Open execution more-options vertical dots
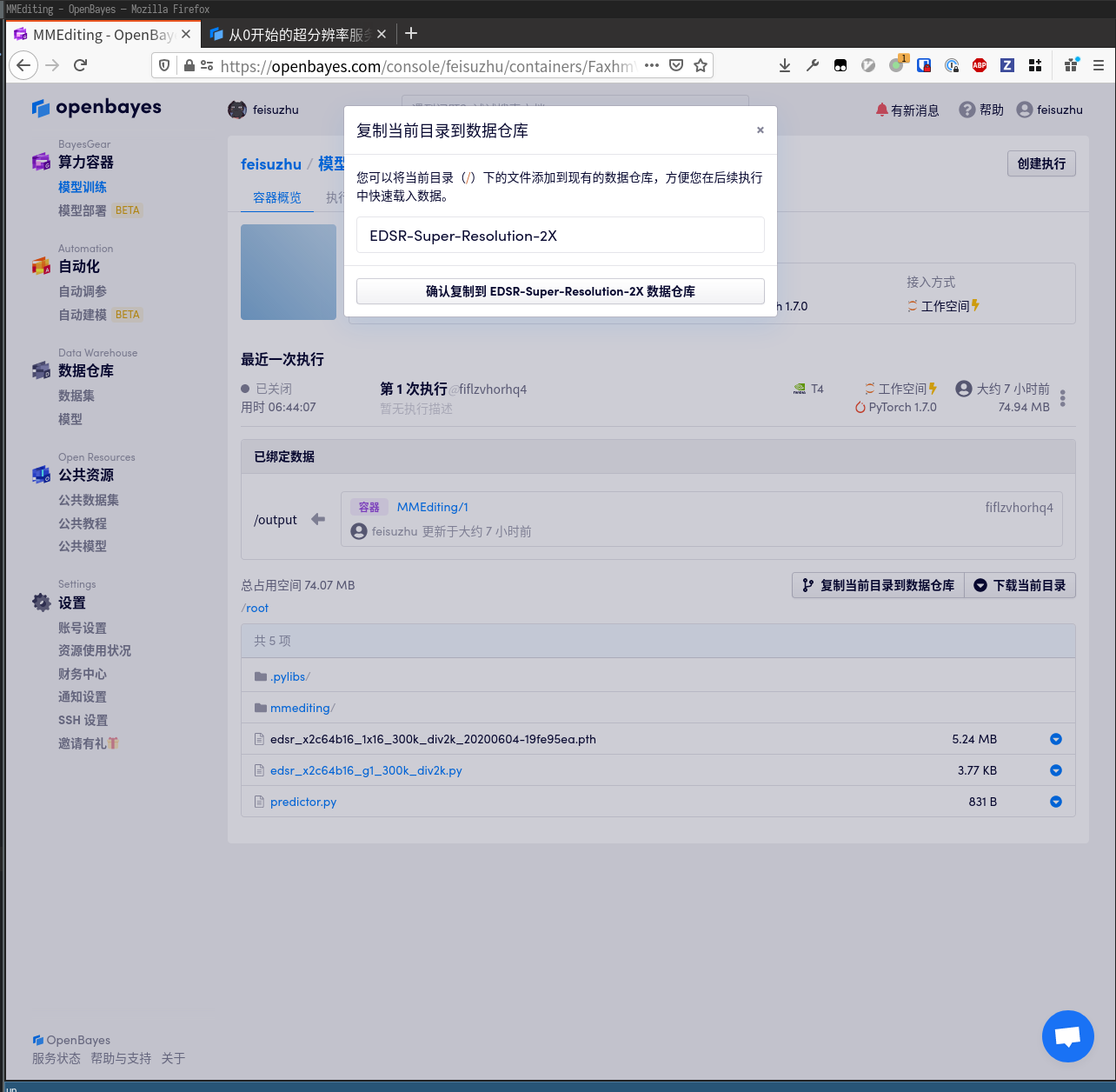Screen dimensions: 1116x1092 (1062, 398)
